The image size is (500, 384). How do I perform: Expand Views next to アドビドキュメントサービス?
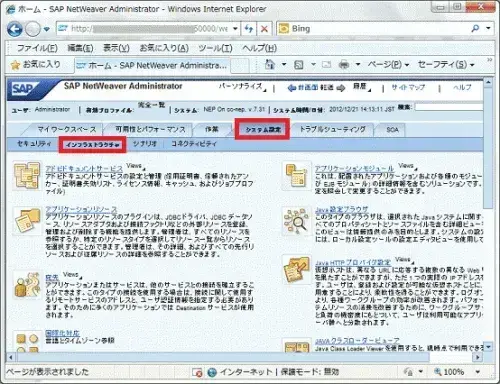tap(136, 166)
